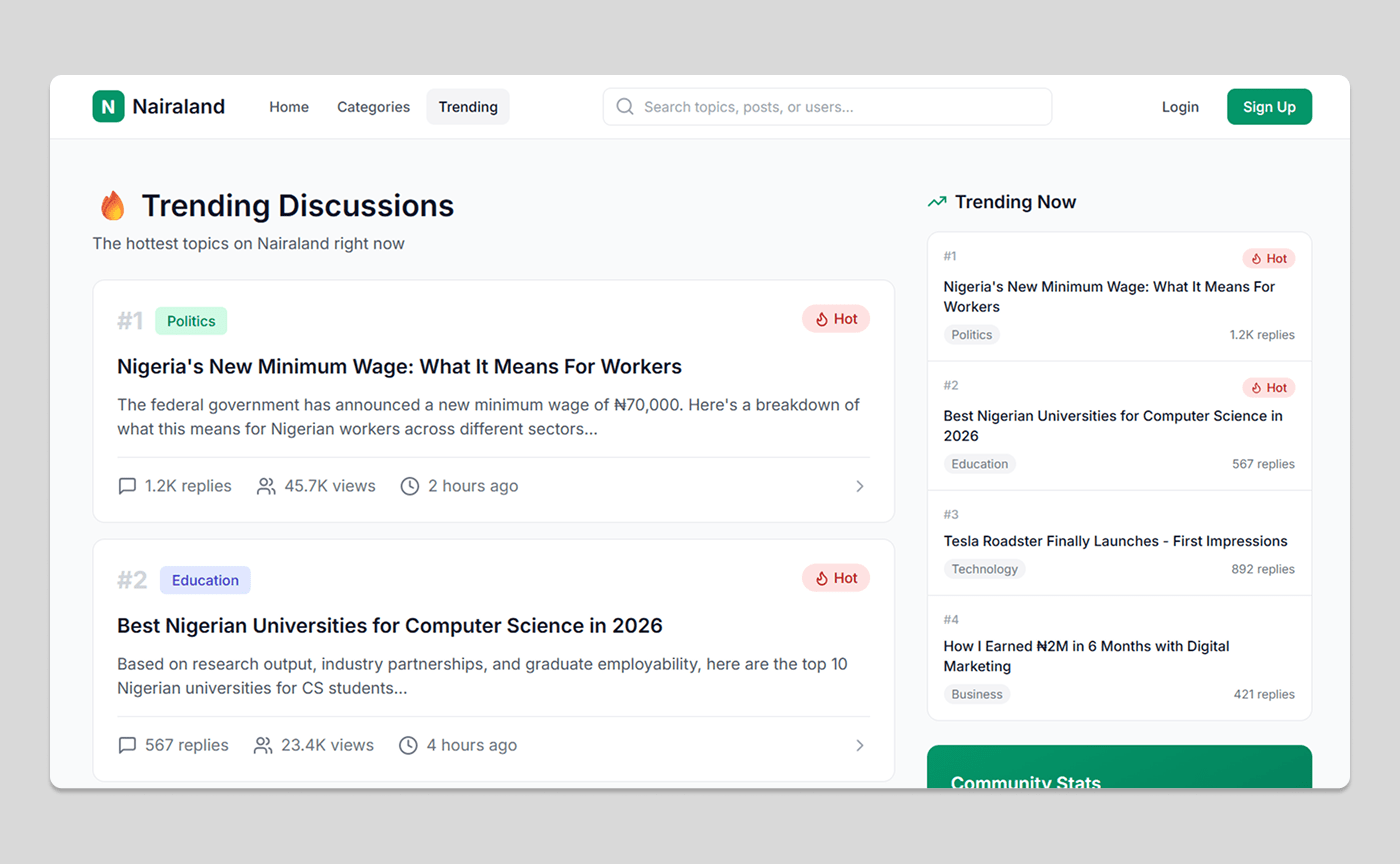The image size is (1400, 864).
Task: Click Politics tag on #1 main card
Action: pyautogui.click(x=191, y=321)
